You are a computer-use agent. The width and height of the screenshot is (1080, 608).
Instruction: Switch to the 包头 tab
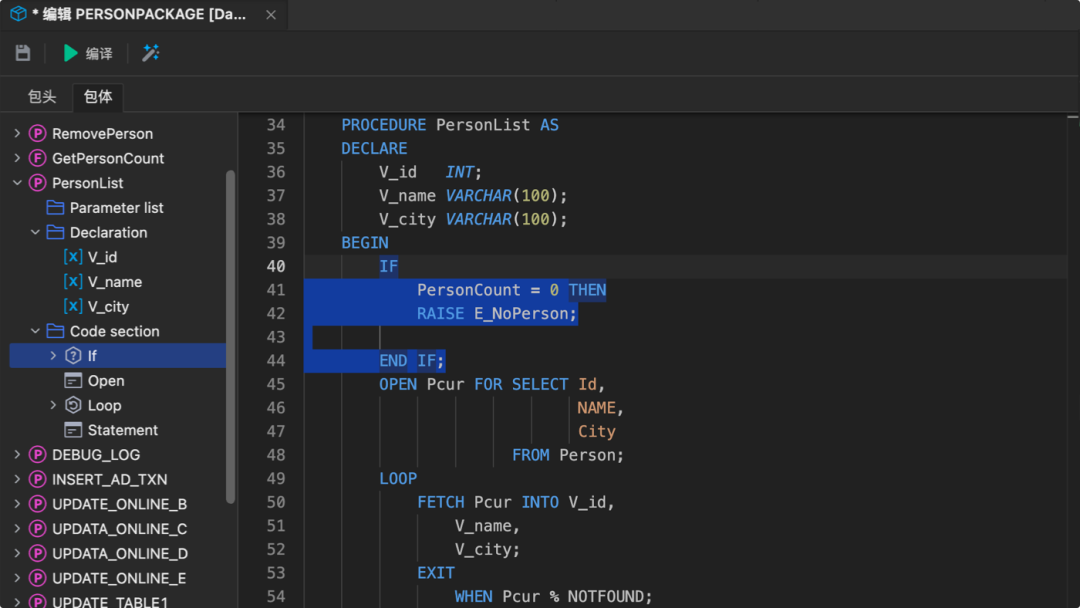pos(42,97)
